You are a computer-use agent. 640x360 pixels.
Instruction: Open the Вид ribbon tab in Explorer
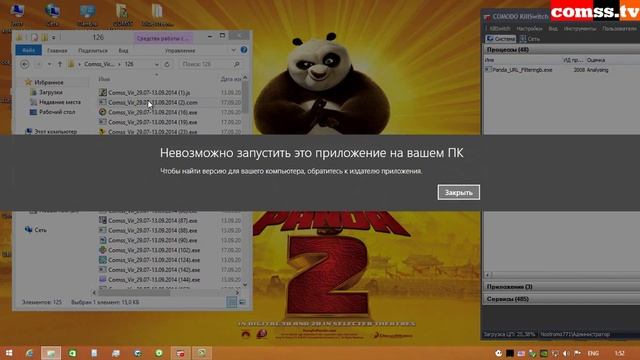tap(123, 51)
